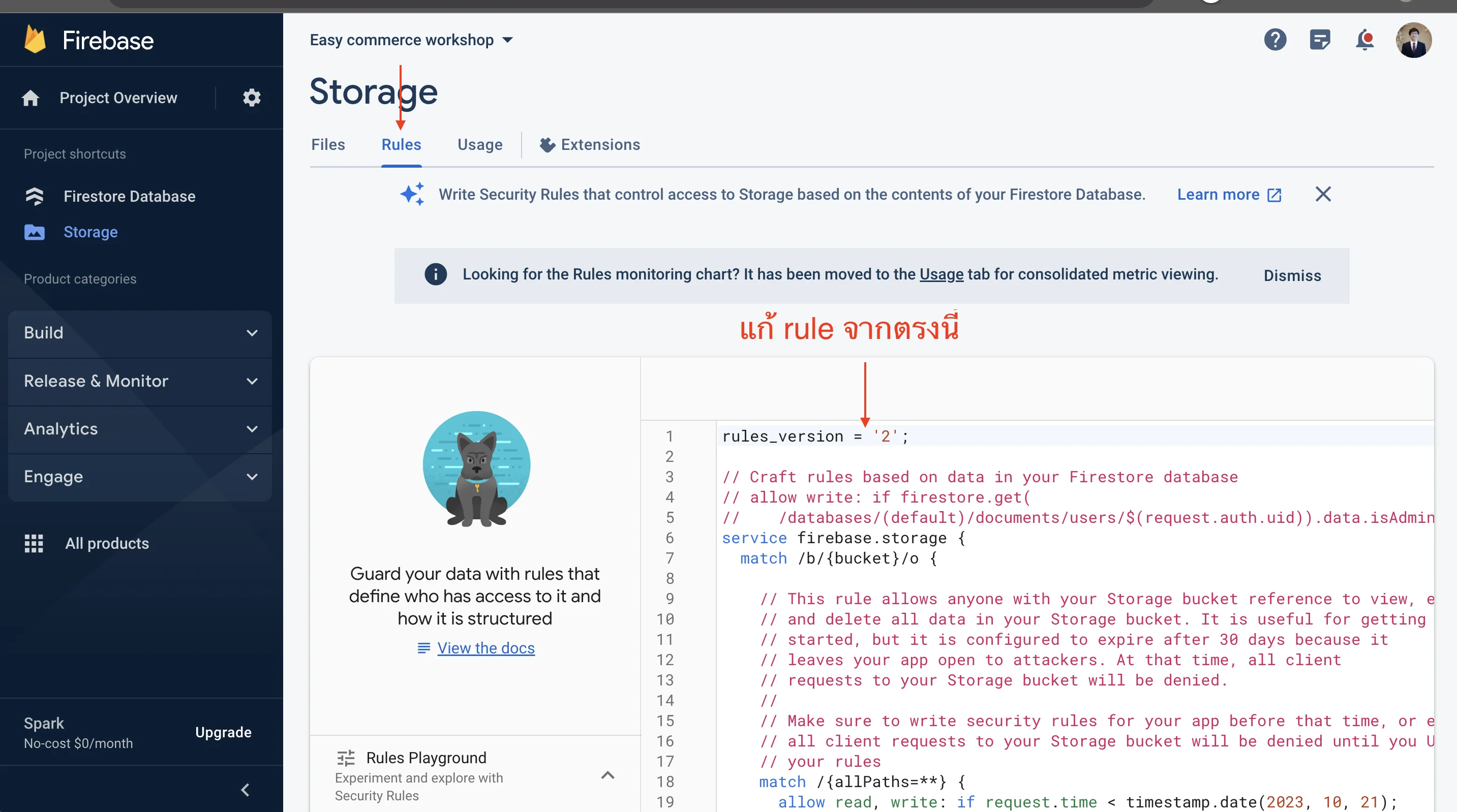Click the Storage folder icon in sidebar
Viewport: 1457px width, 812px height.
(35, 232)
